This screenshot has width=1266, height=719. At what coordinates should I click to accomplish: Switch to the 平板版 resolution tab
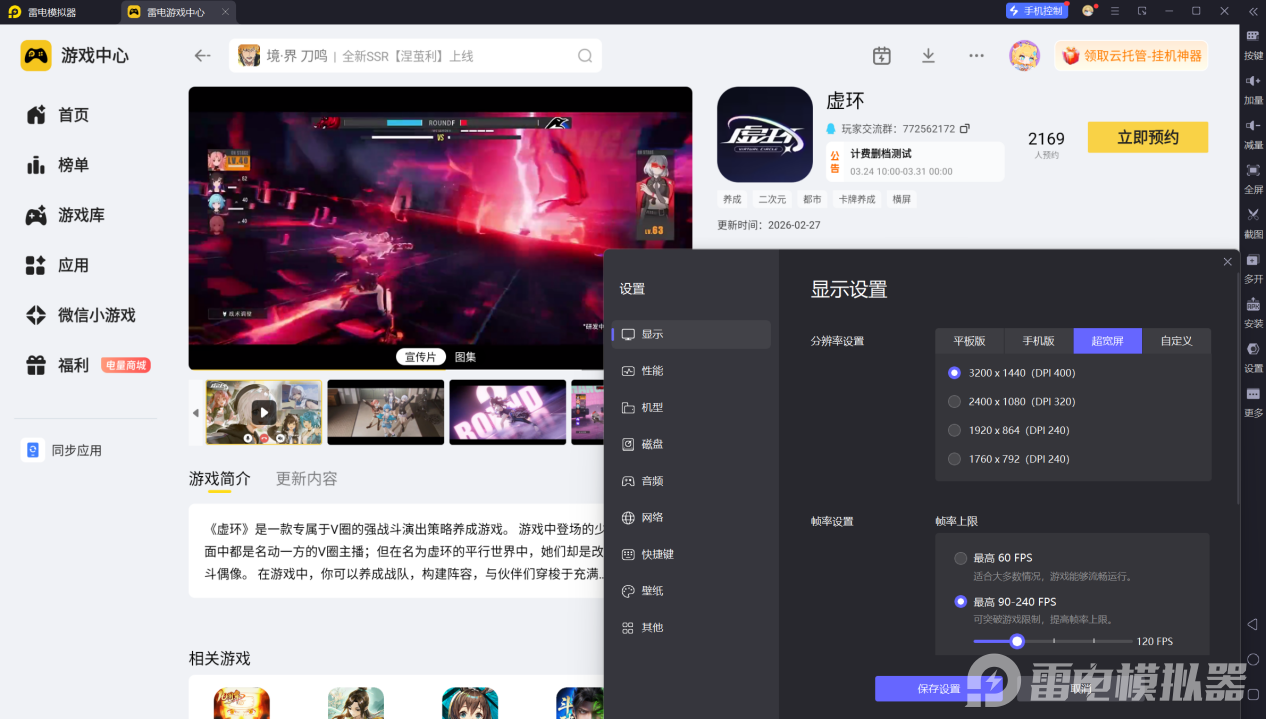click(x=969, y=341)
